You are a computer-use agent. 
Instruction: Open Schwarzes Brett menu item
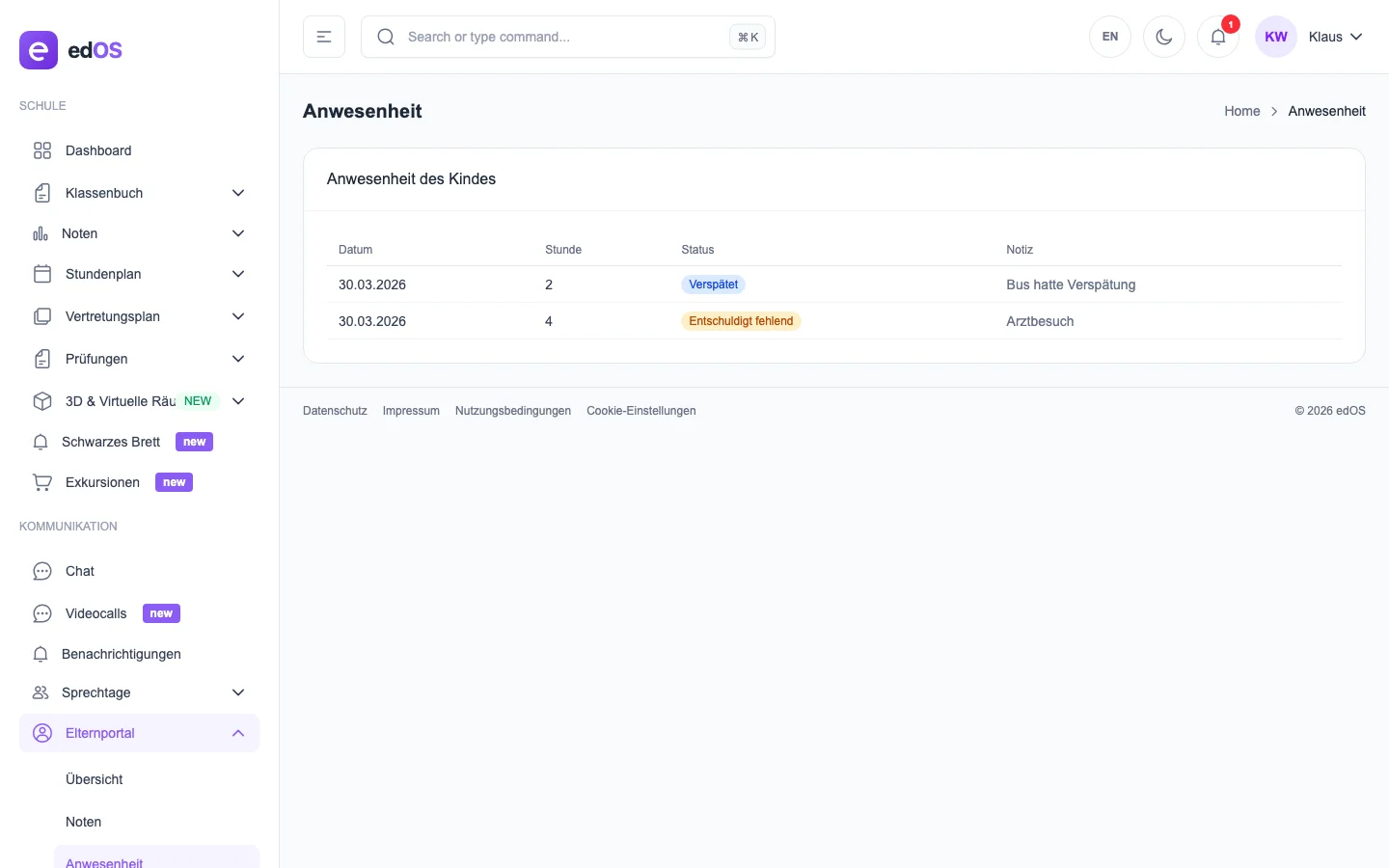(x=111, y=442)
